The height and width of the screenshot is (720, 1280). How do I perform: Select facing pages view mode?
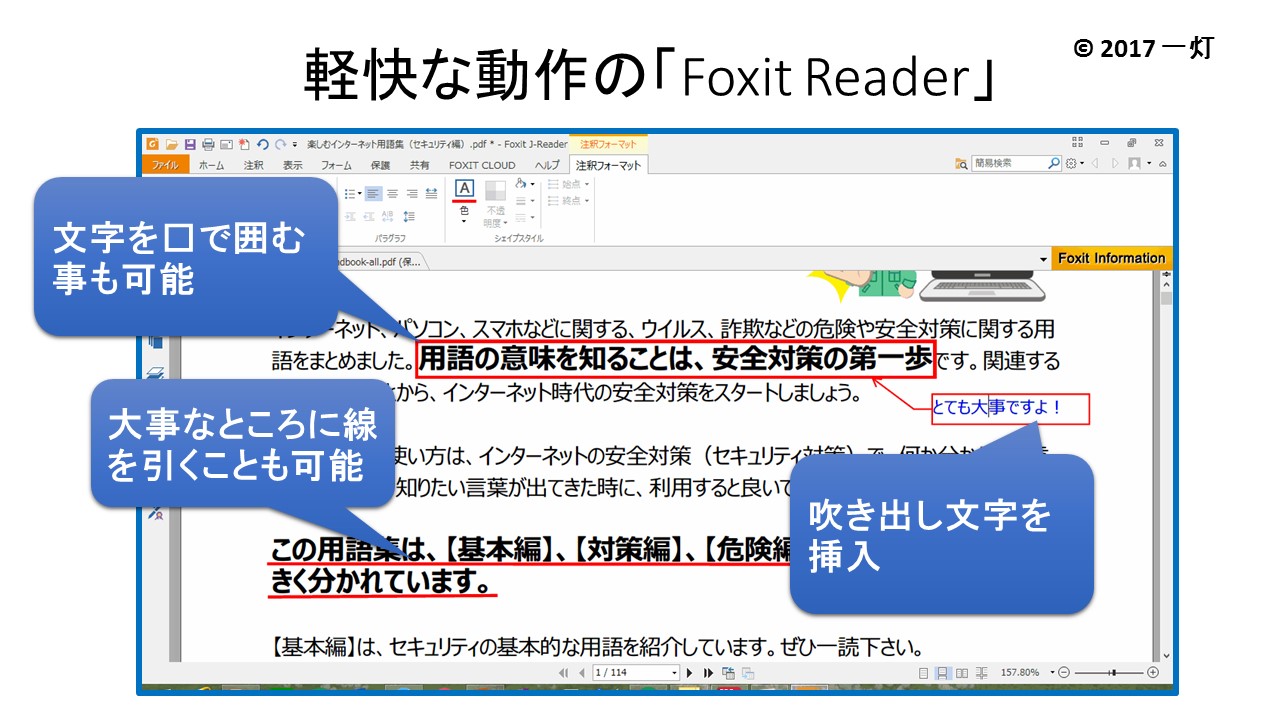coord(962,673)
